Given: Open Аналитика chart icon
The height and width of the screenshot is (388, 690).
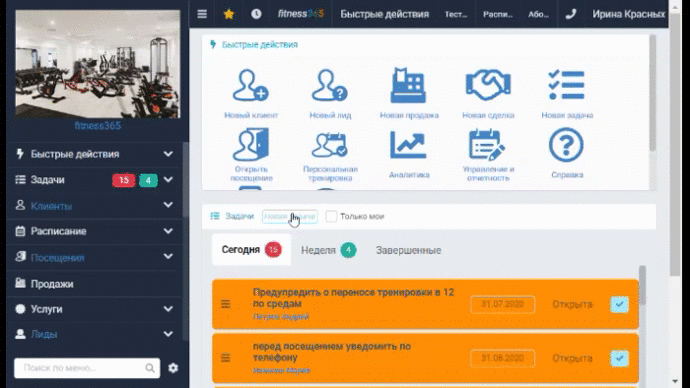Looking at the screenshot, I should [409, 154].
